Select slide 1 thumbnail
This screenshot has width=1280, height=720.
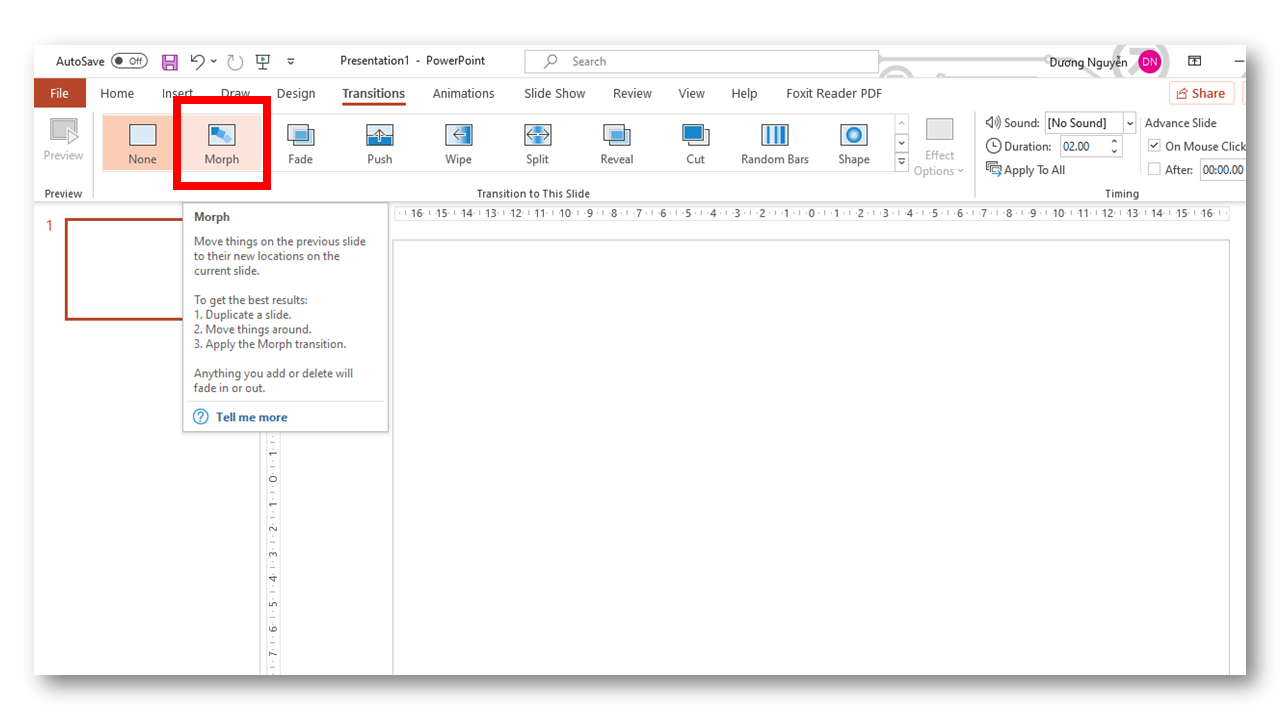point(124,269)
